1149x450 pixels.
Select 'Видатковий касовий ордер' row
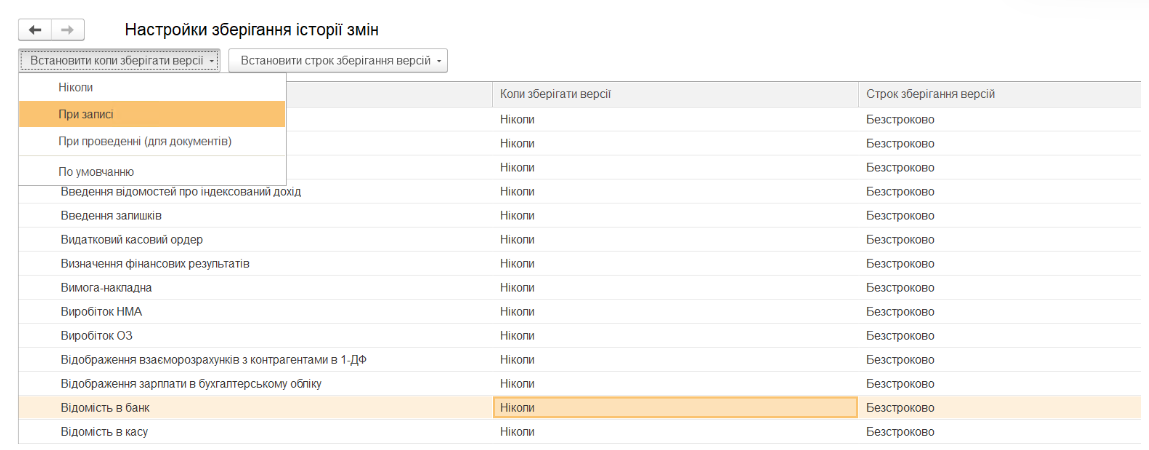pos(131,240)
